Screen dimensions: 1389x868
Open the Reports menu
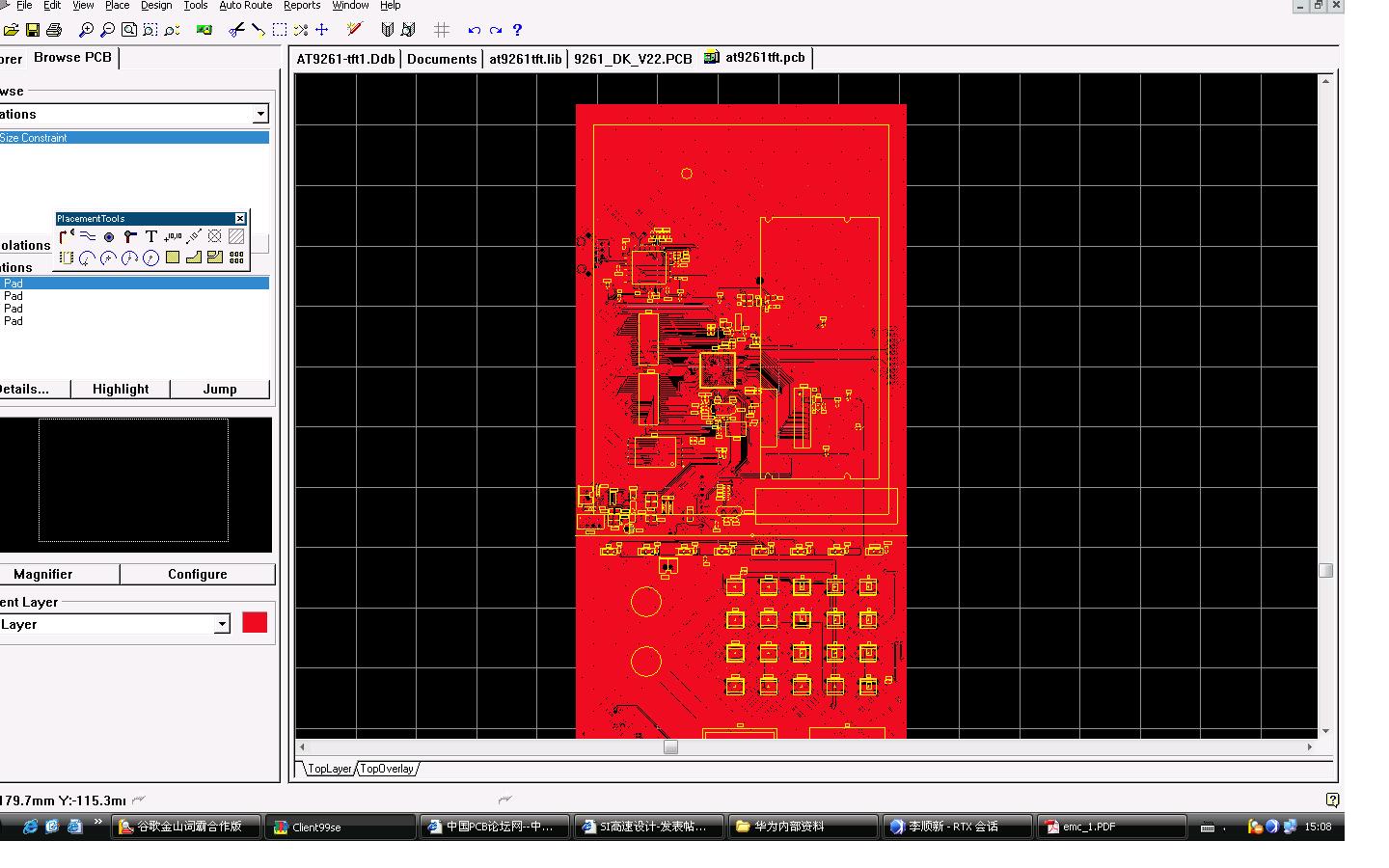[302, 6]
